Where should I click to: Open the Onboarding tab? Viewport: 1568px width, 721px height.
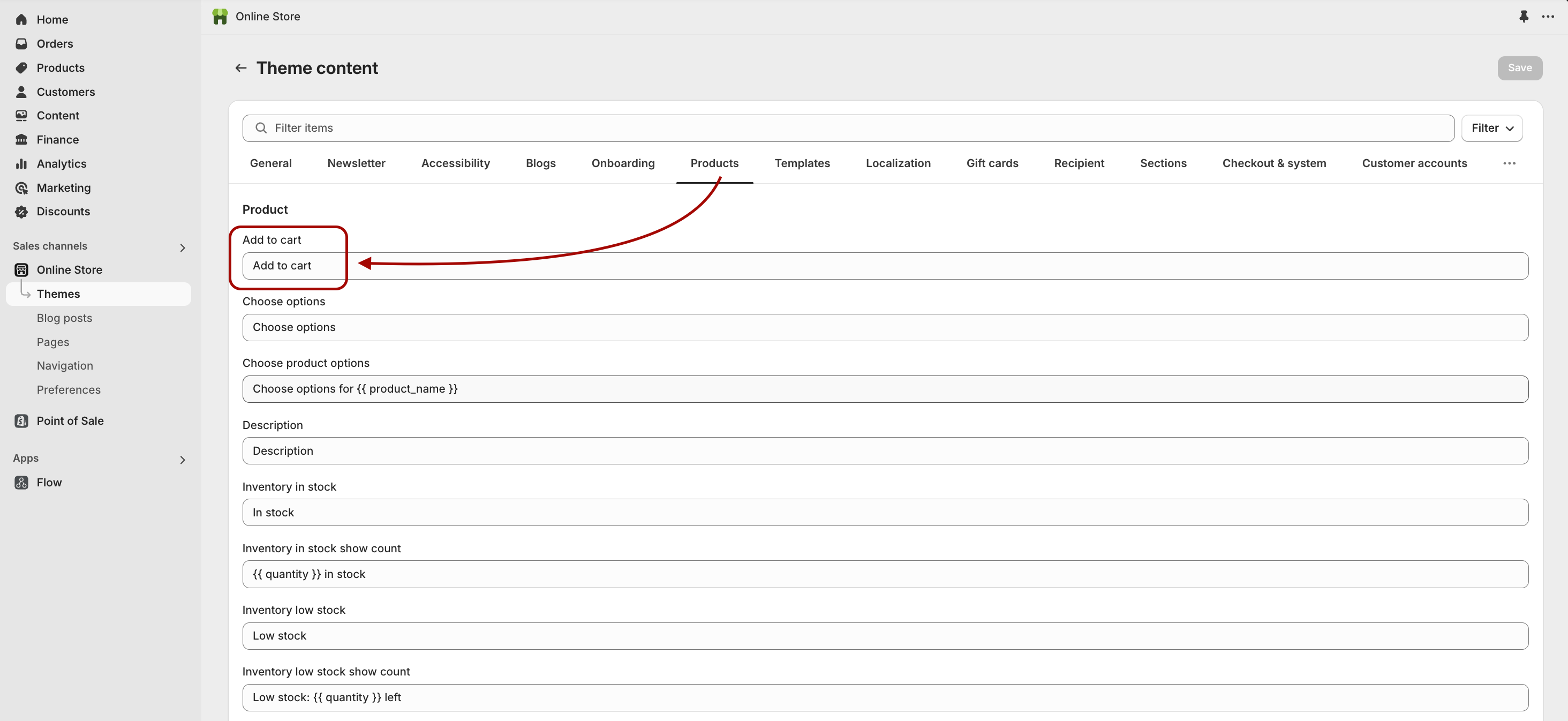623,163
